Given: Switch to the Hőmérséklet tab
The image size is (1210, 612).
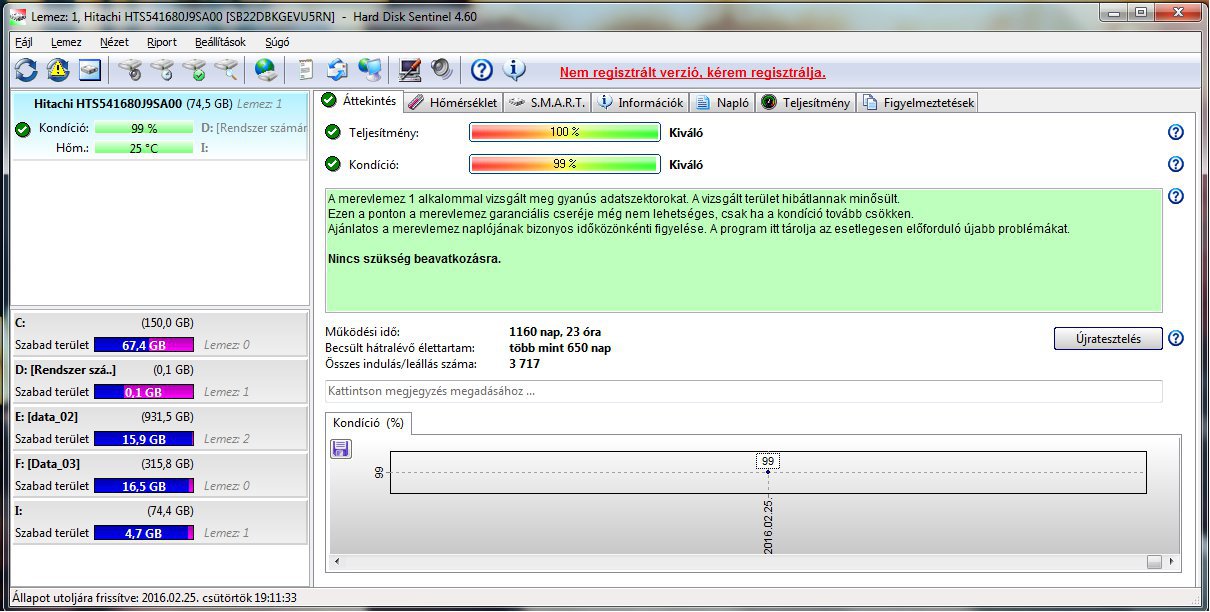Looking at the screenshot, I should (x=452, y=102).
